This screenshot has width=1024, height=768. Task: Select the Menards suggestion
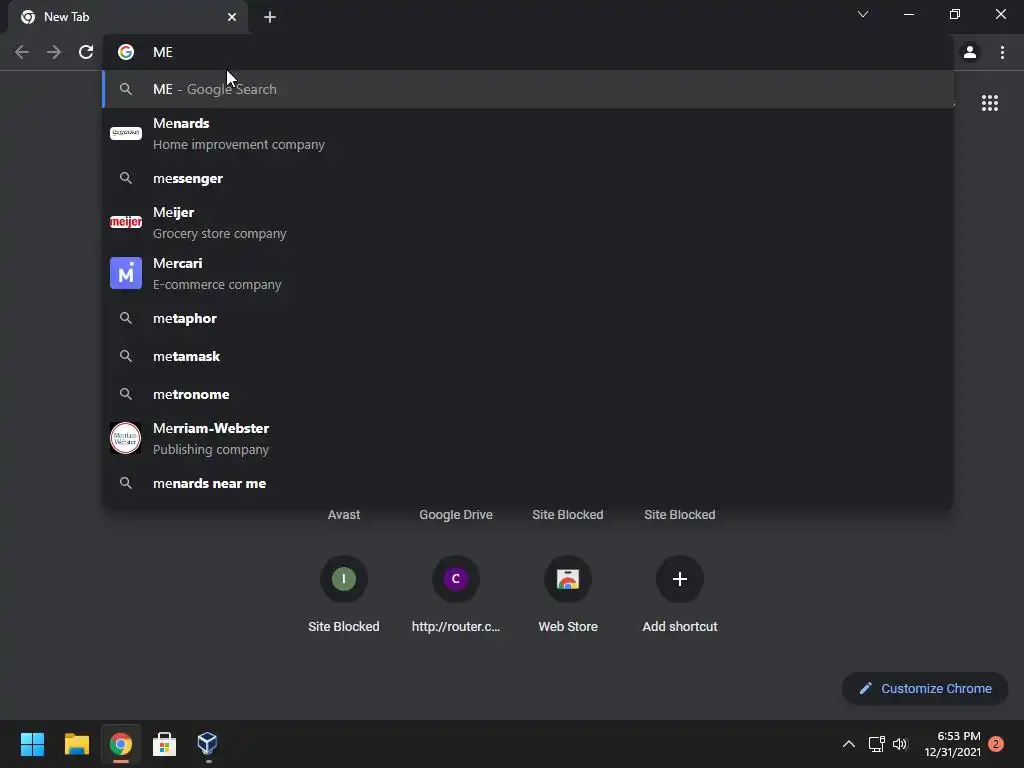(x=528, y=134)
